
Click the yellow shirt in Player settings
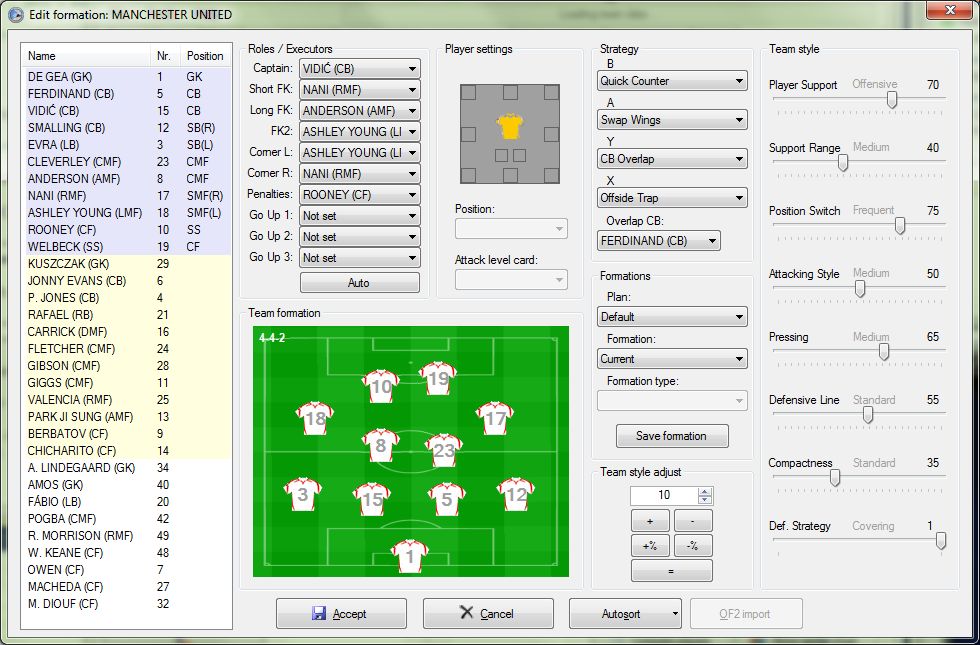[510, 125]
